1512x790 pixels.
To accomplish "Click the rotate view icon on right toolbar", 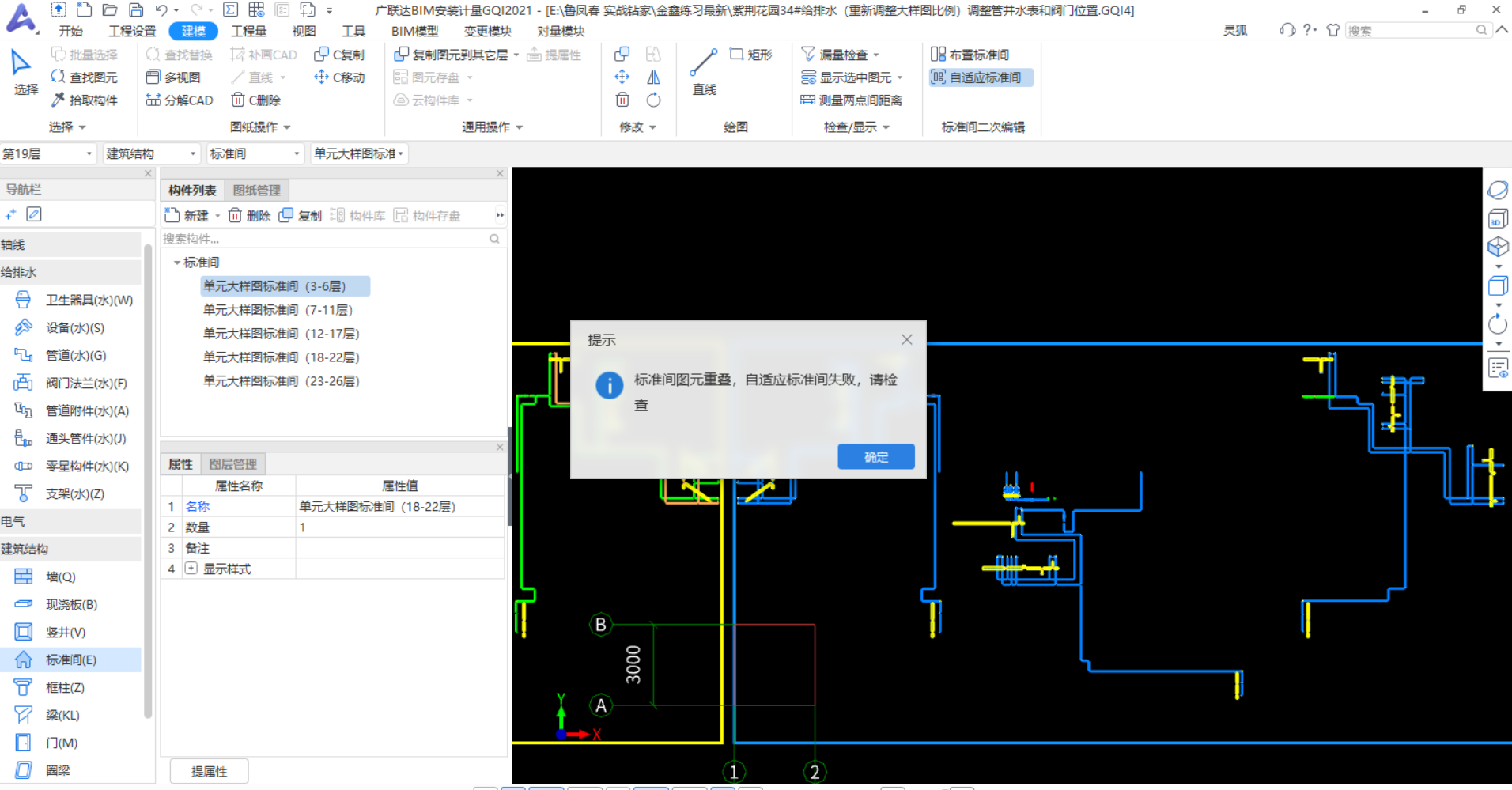I will point(1498,324).
